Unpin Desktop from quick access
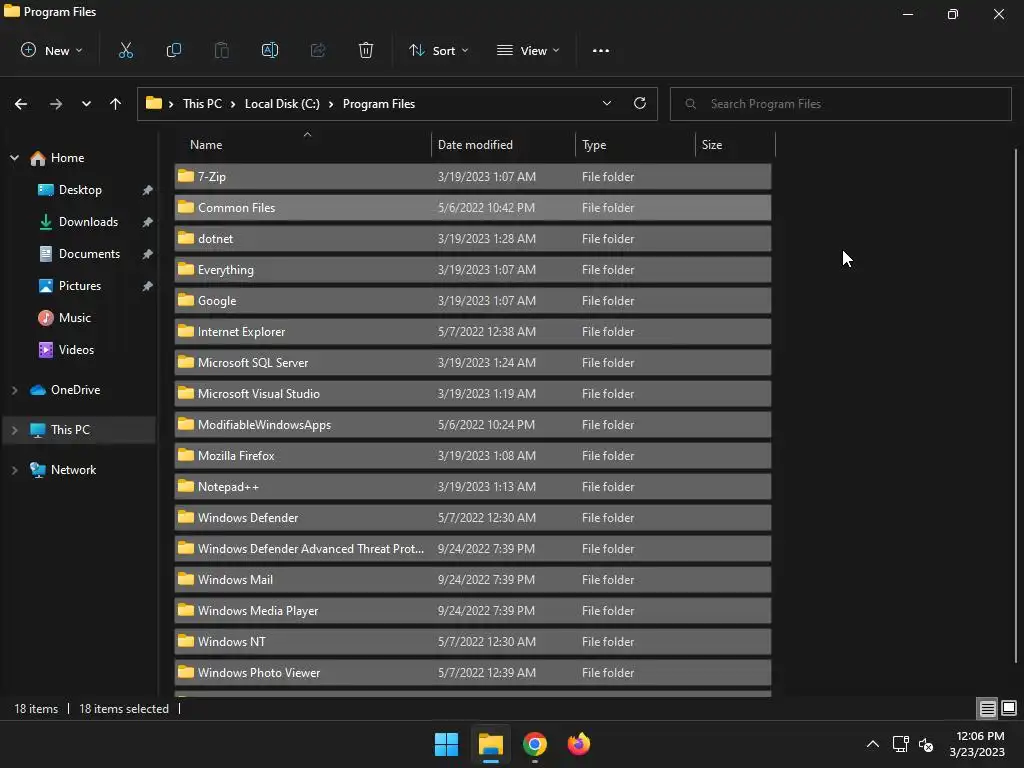This screenshot has width=1024, height=768. tap(148, 190)
